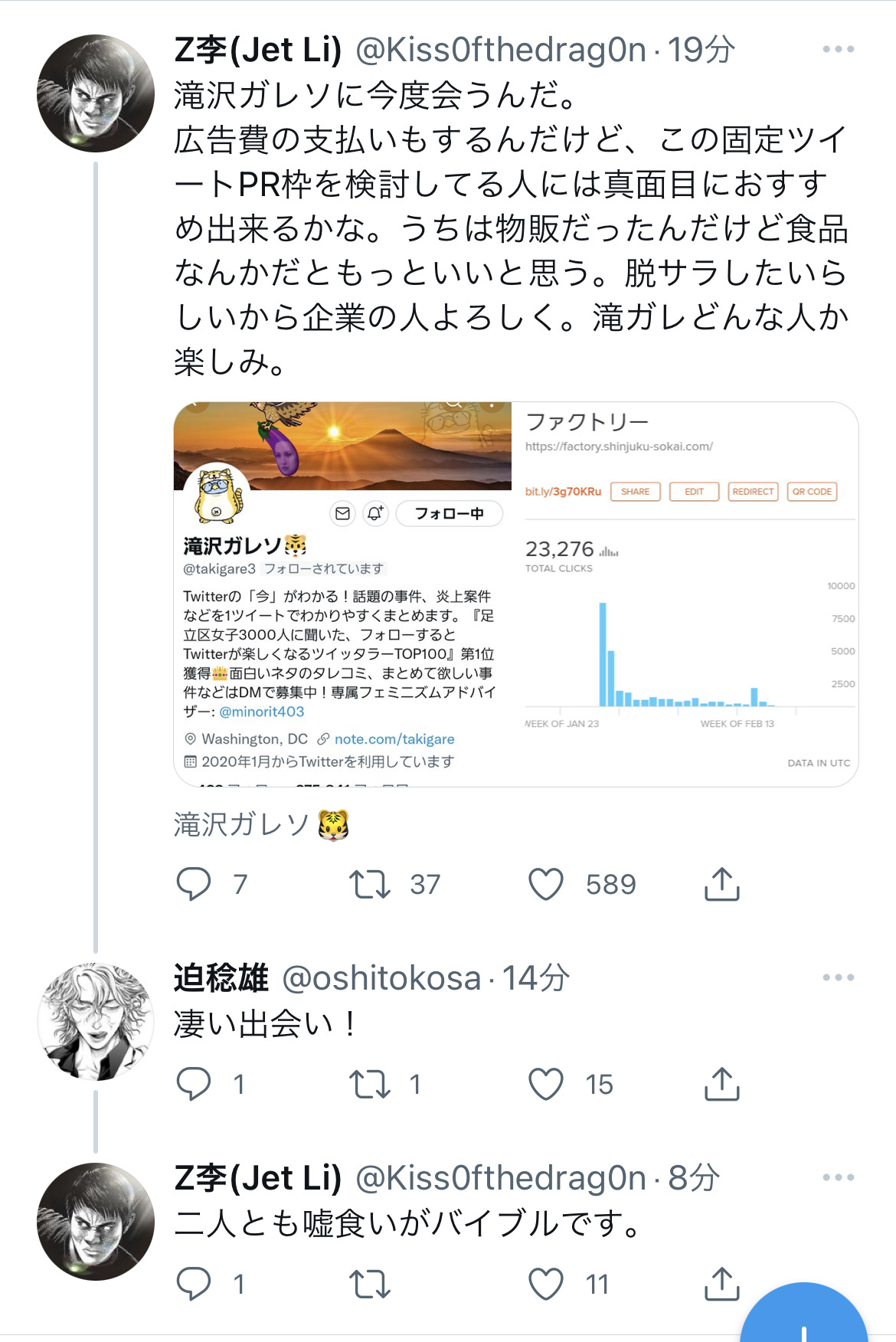This screenshot has width=896, height=1342.
Task: Like the tweet with 589 likes
Action: coord(546,884)
